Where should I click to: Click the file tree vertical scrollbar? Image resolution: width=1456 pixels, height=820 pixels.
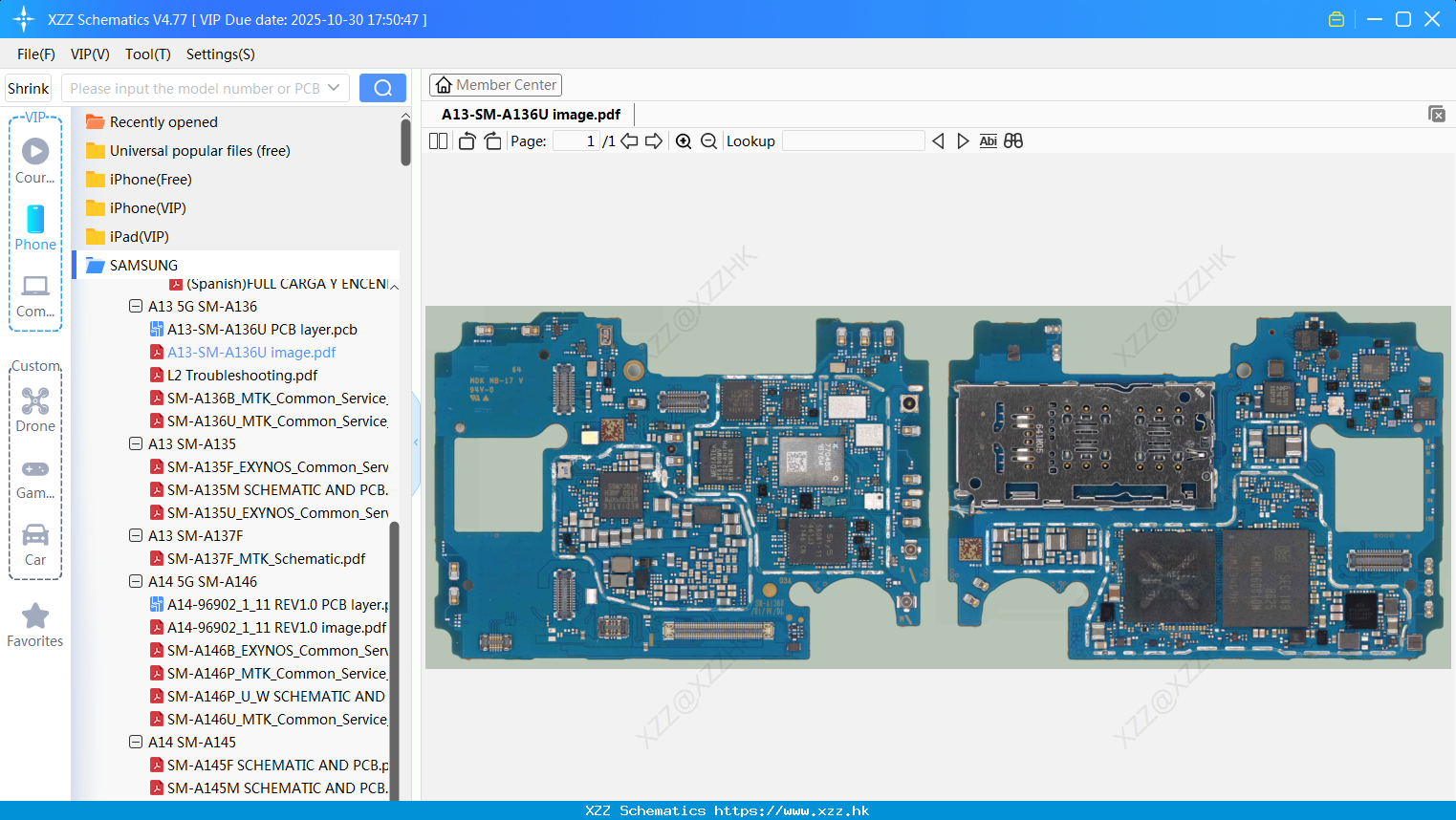(x=394, y=659)
